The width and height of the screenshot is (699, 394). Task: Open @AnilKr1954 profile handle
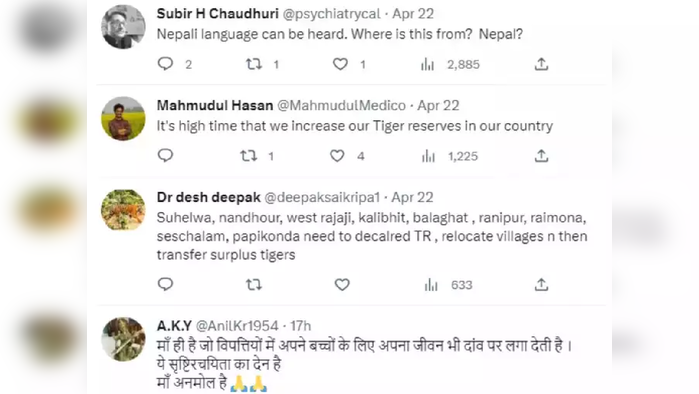(x=237, y=326)
